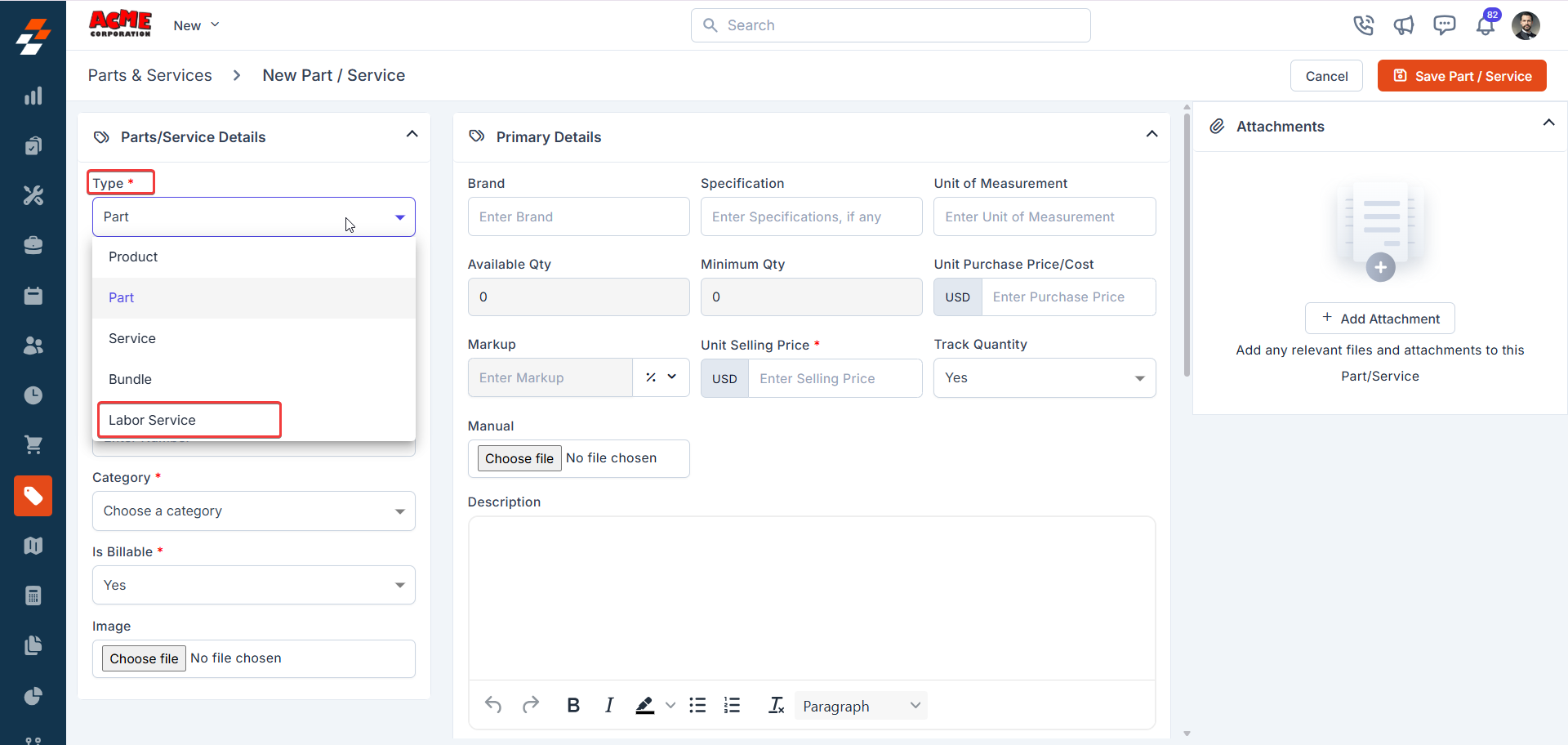This screenshot has width=1568, height=745.
Task: Click the megaphone announcements icon
Action: (1404, 25)
